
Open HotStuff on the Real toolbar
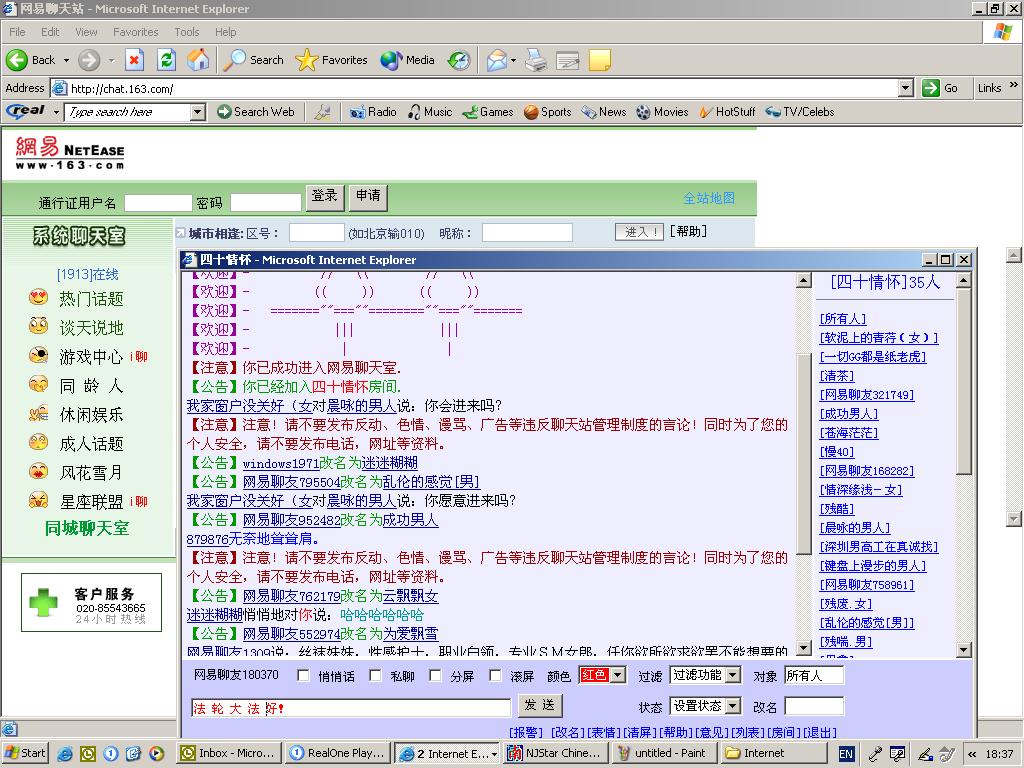click(727, 112)
